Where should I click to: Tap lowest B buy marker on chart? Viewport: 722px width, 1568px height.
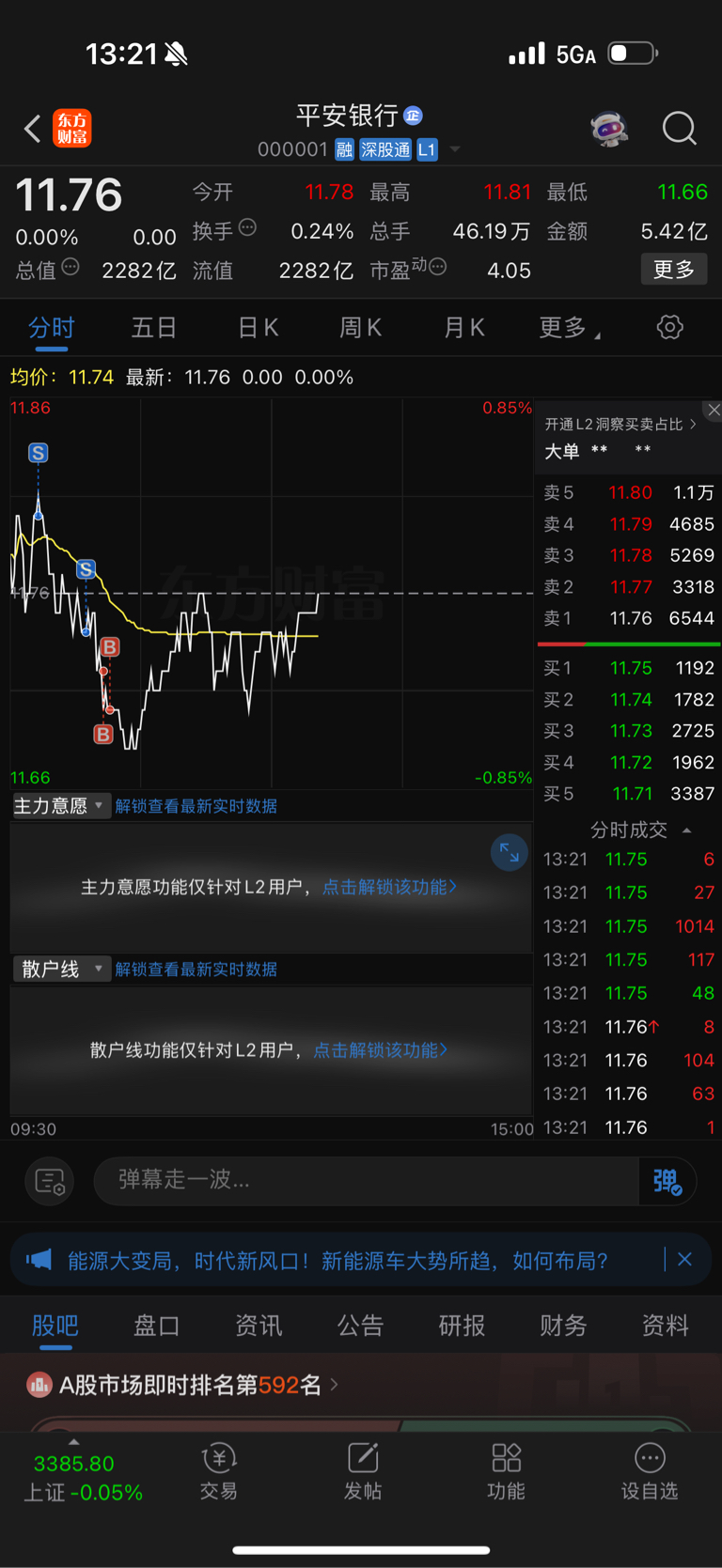click(103, 734)
